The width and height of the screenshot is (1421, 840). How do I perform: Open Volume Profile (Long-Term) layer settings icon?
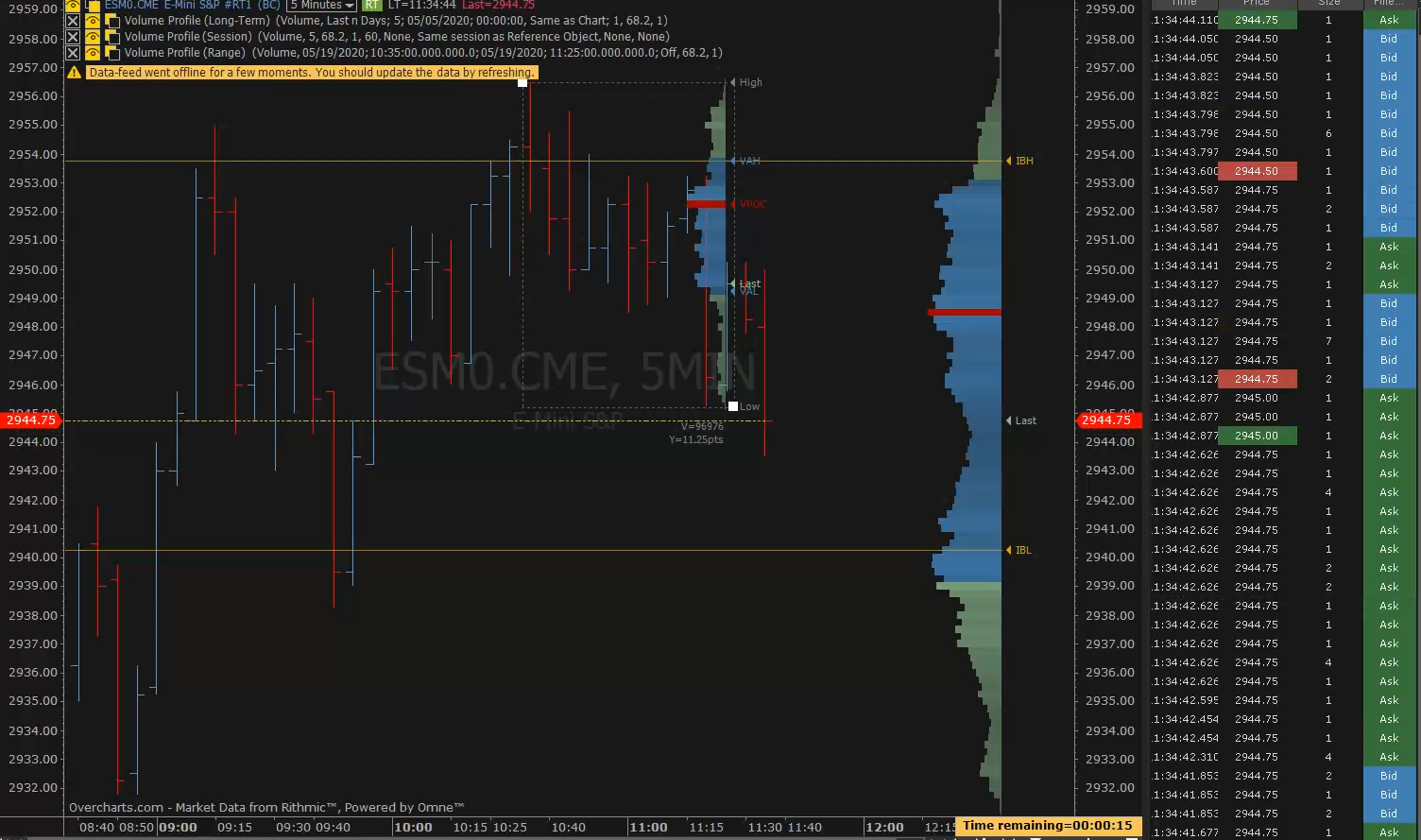pyautogui.click(x=112, y=21)
